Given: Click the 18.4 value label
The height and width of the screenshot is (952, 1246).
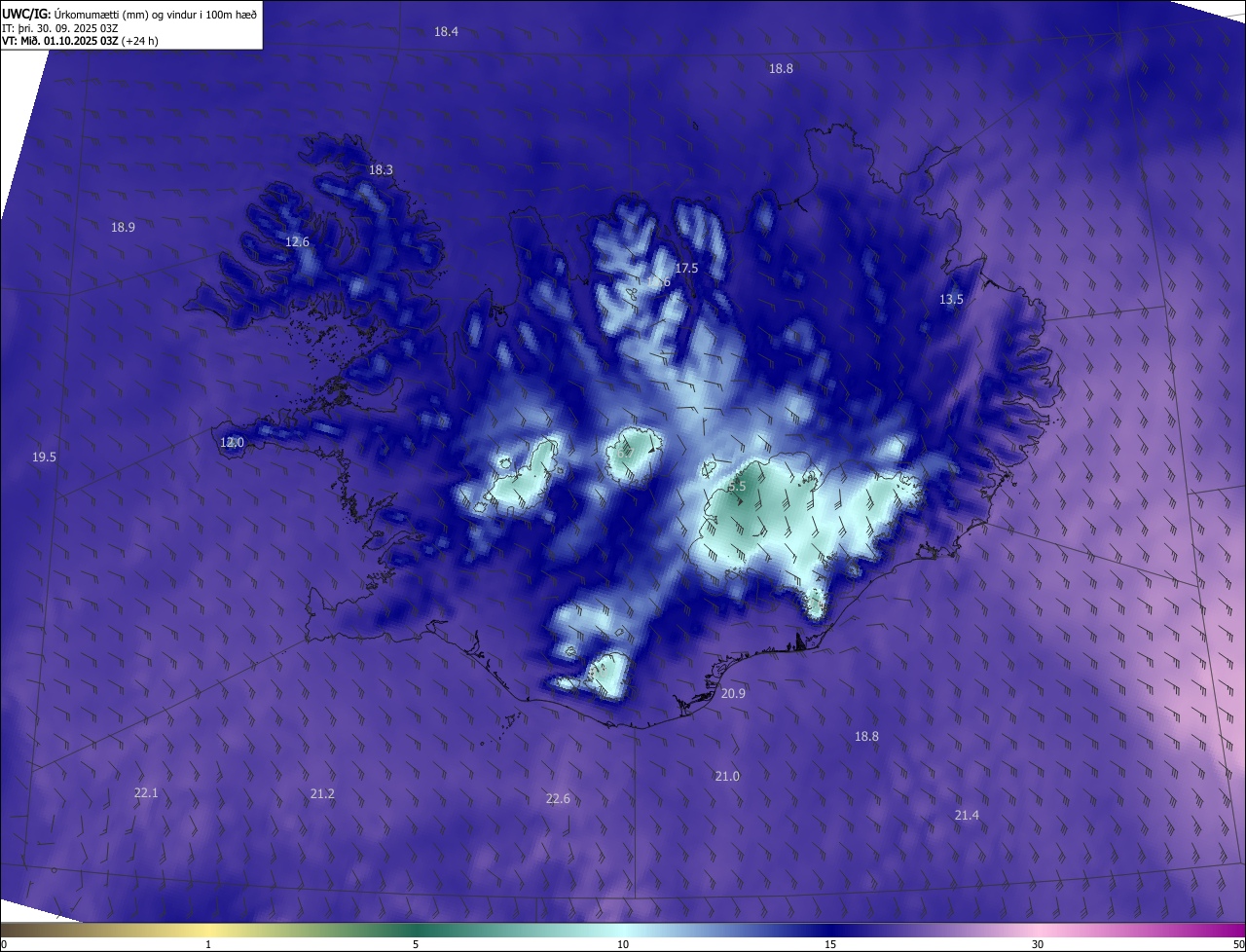Looking at the screenshot, I should pyautogui.click(x=446, y=32).
